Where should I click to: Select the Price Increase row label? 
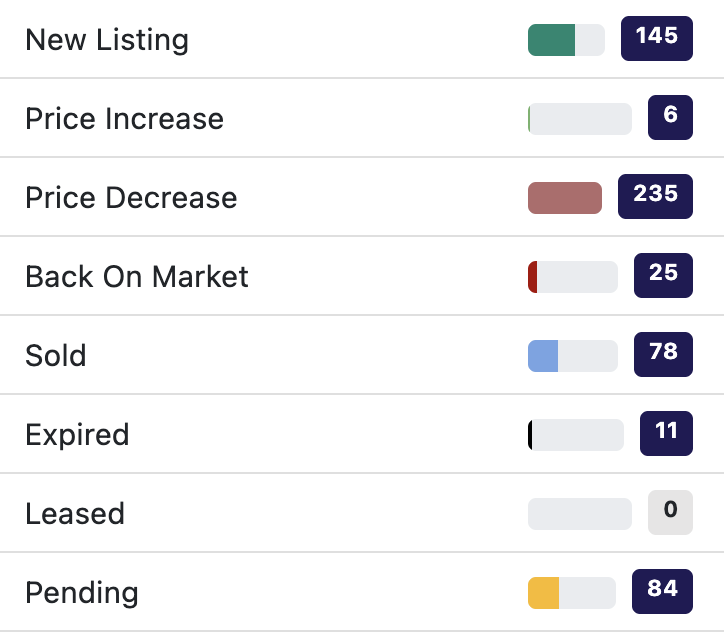click(124, 119)
